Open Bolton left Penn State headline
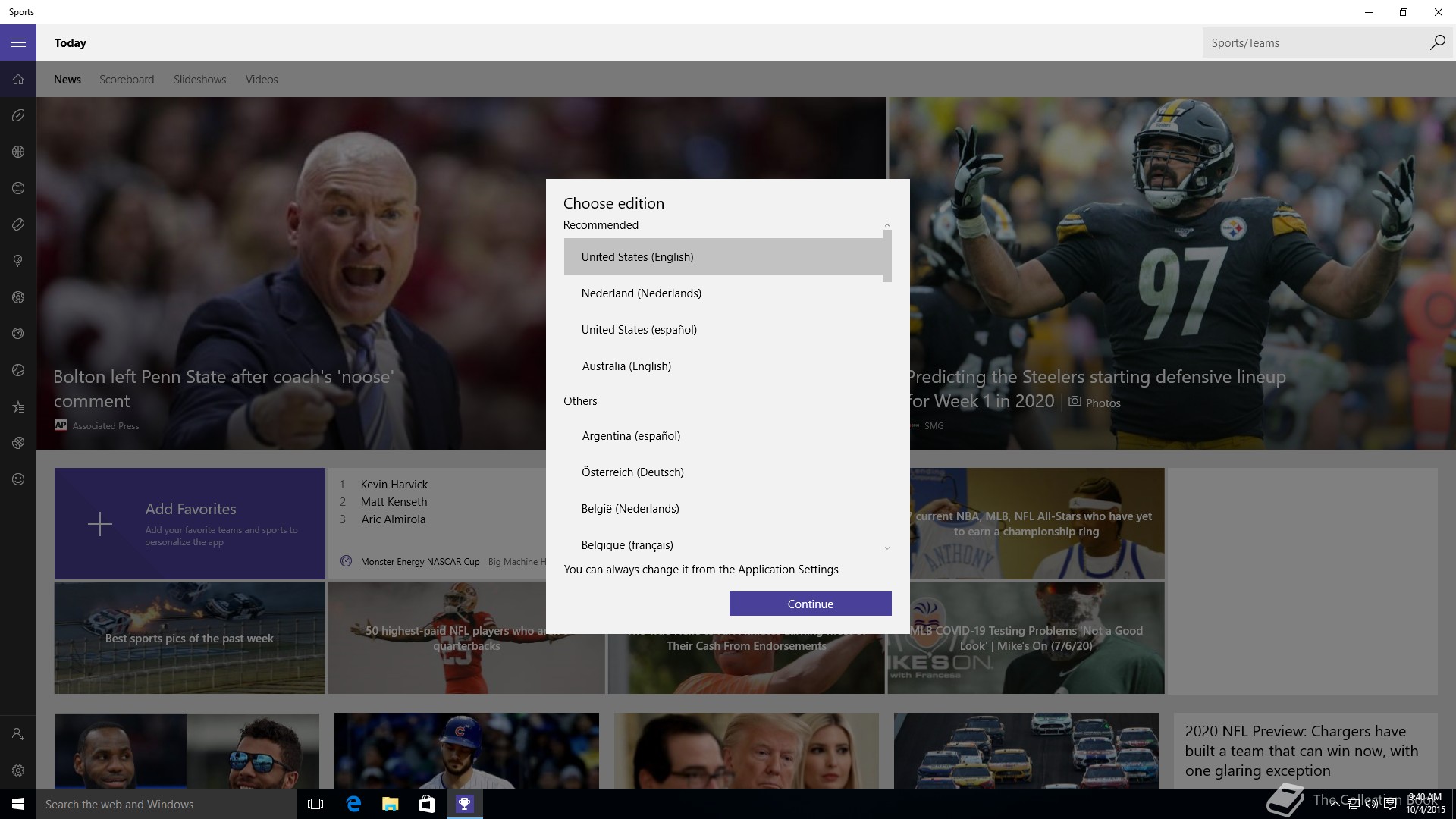 [x=224, y=388]
